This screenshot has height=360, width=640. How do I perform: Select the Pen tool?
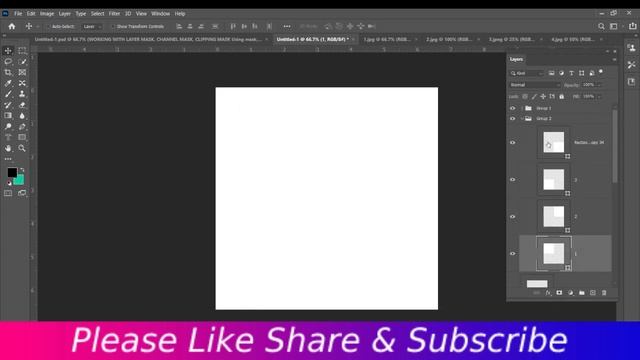click(22, 127)
